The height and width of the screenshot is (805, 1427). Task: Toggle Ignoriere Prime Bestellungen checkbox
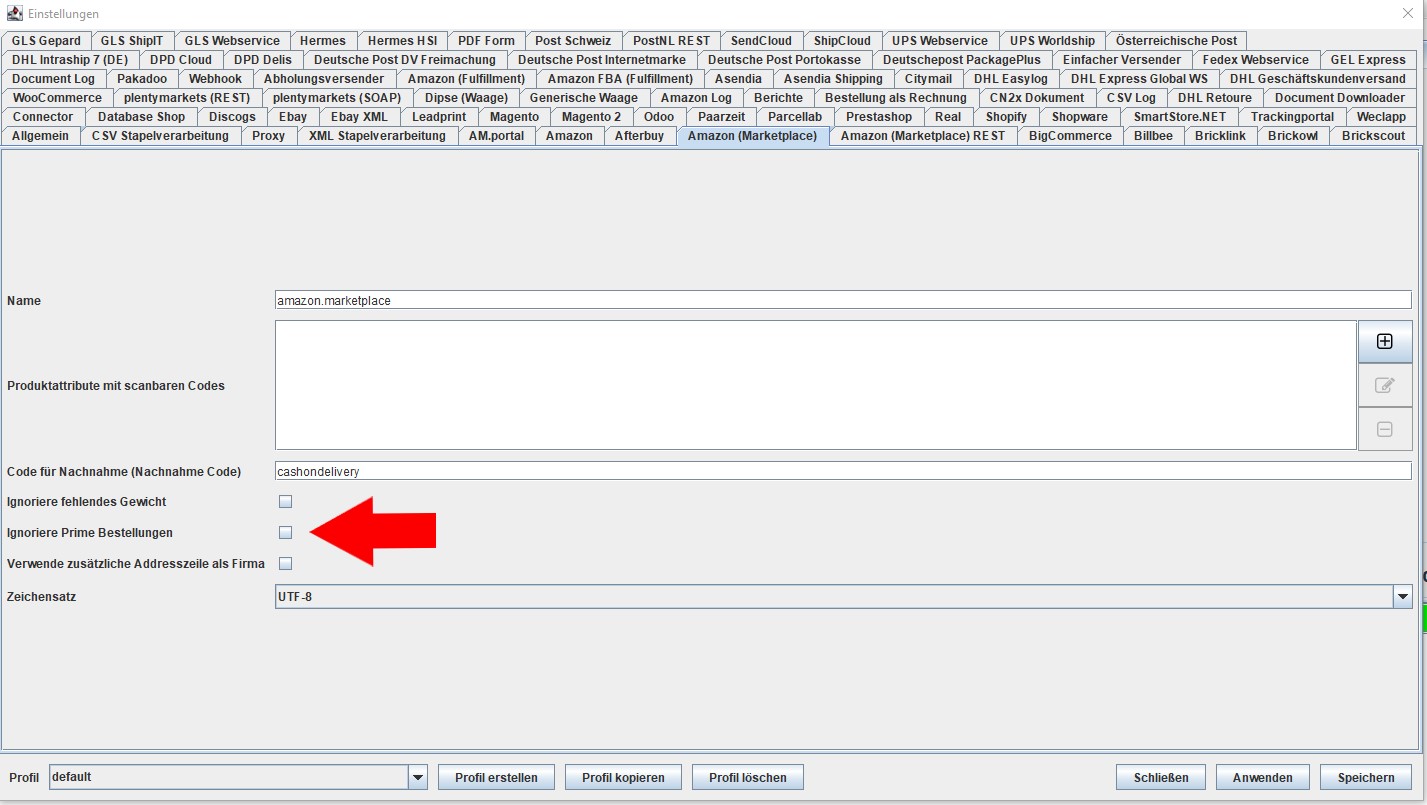pyautogui.click(x=285, y=532)
